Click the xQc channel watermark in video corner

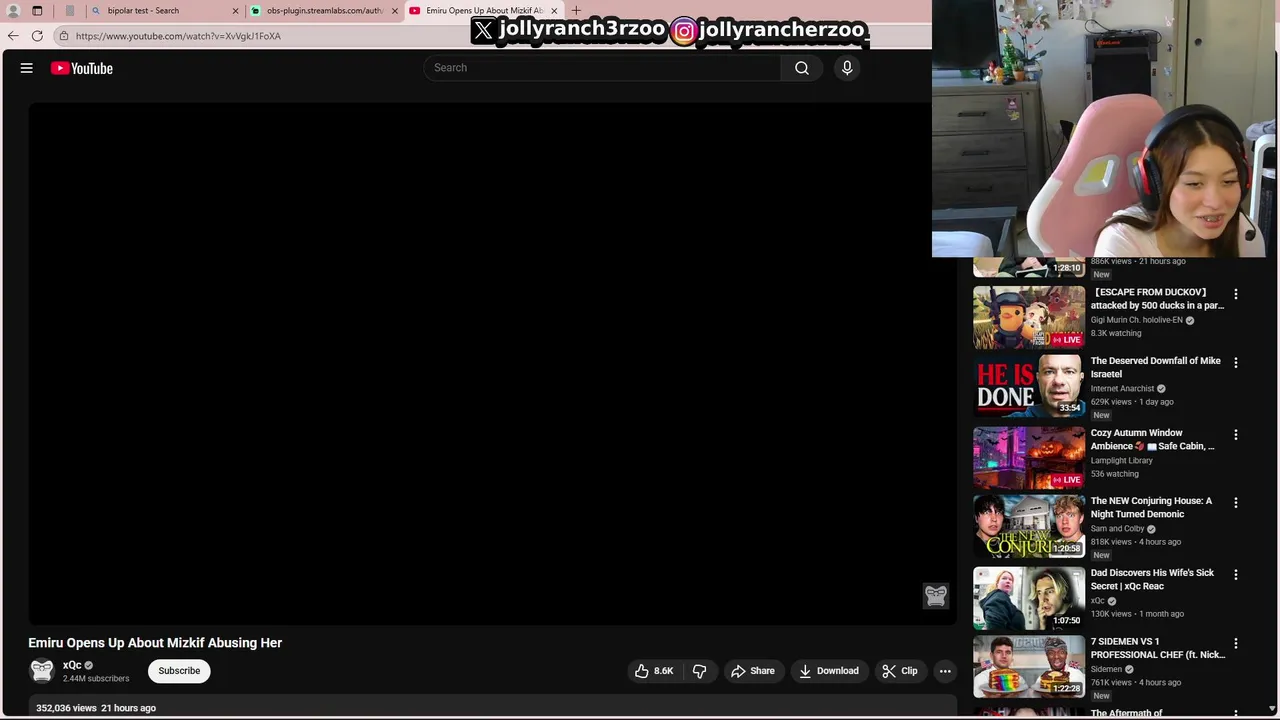(936, 596)
